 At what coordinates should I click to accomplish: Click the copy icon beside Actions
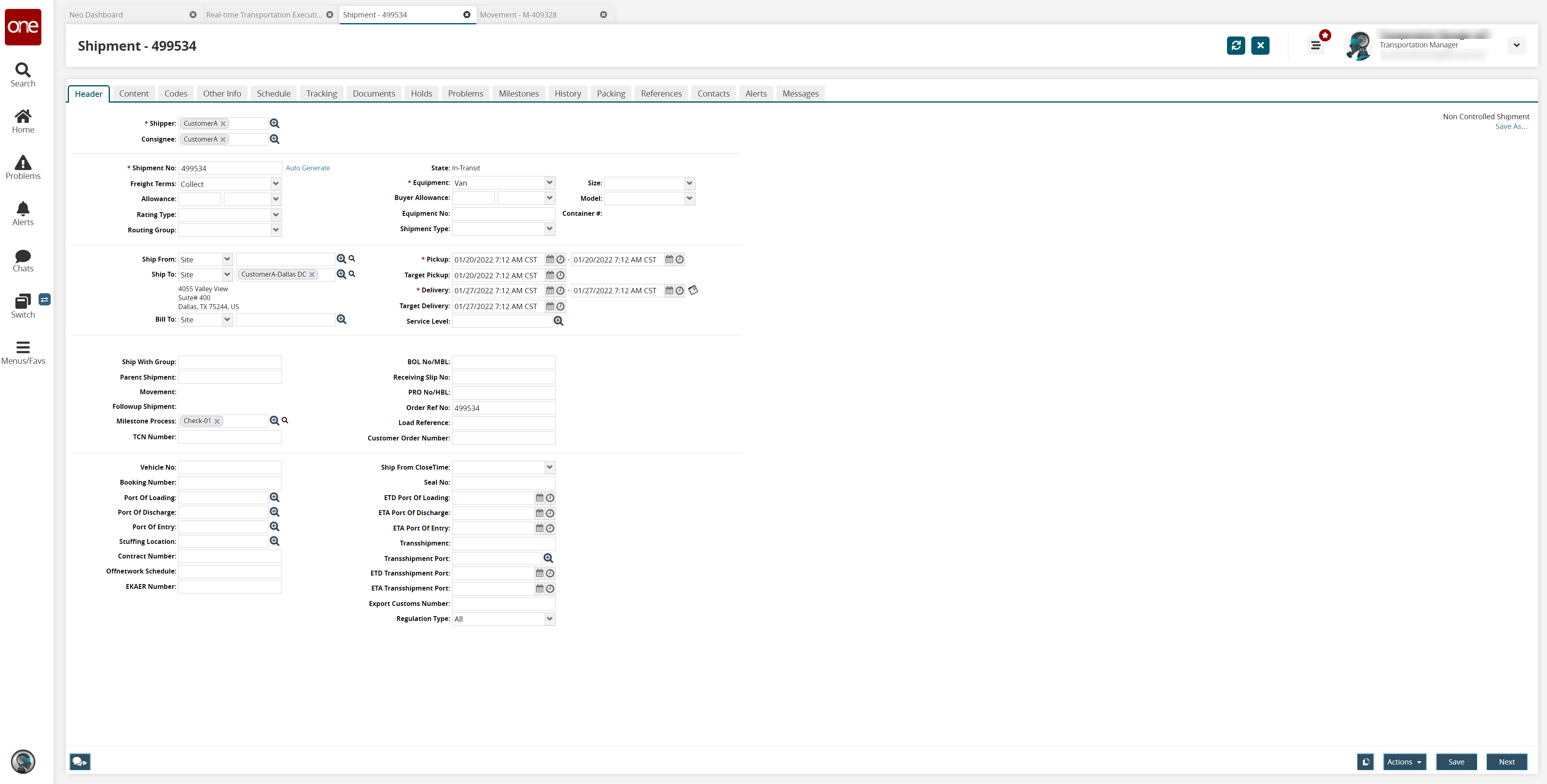pos(1365,762)
